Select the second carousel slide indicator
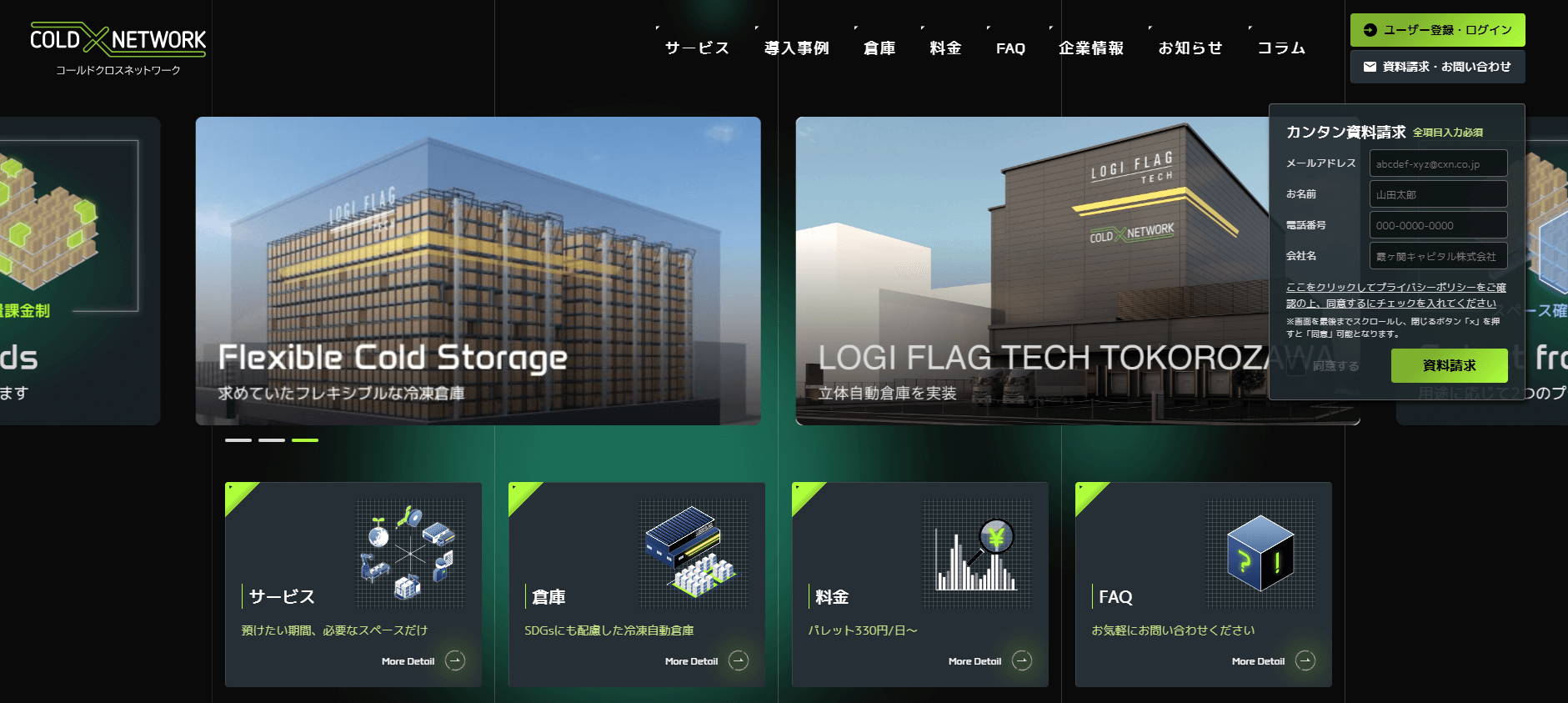 (x=271, y=439)
